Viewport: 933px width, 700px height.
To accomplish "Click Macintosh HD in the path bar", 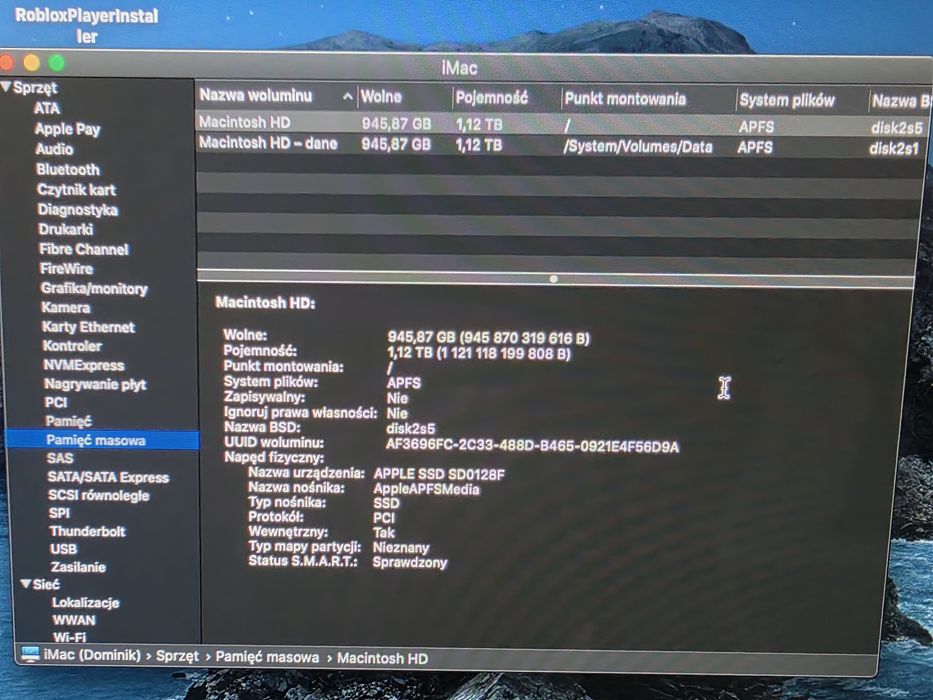I will (382, 658).
